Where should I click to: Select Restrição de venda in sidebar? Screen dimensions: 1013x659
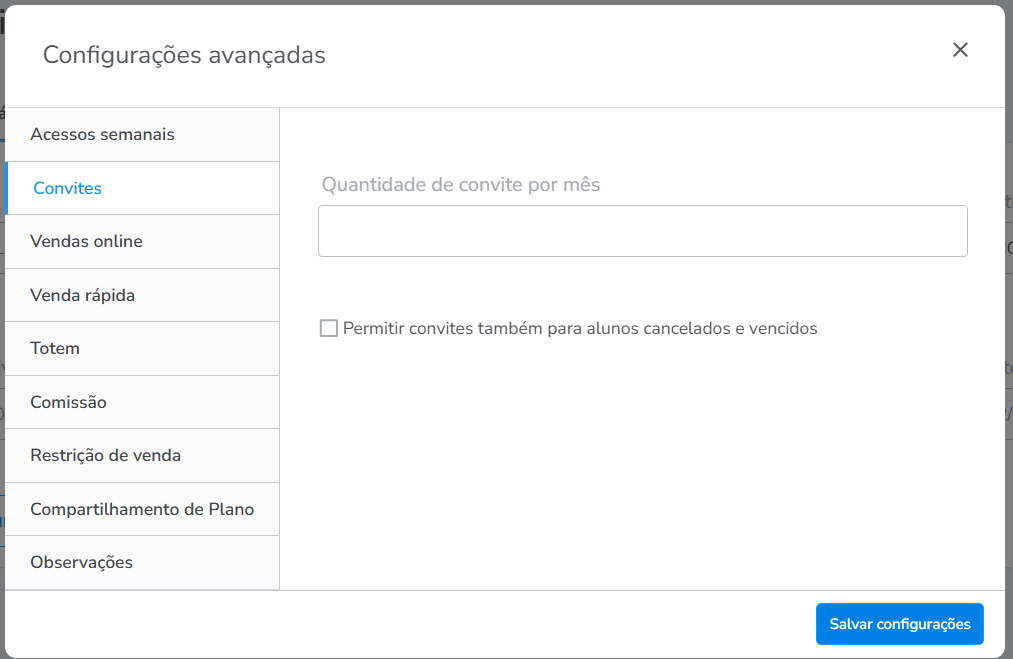pos(105,455)
